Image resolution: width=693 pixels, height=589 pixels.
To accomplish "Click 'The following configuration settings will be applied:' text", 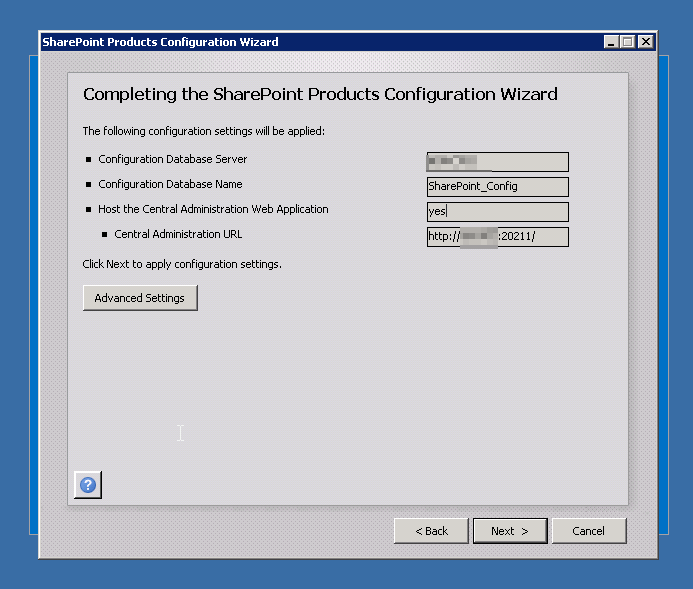I will [x=204, y=131].
